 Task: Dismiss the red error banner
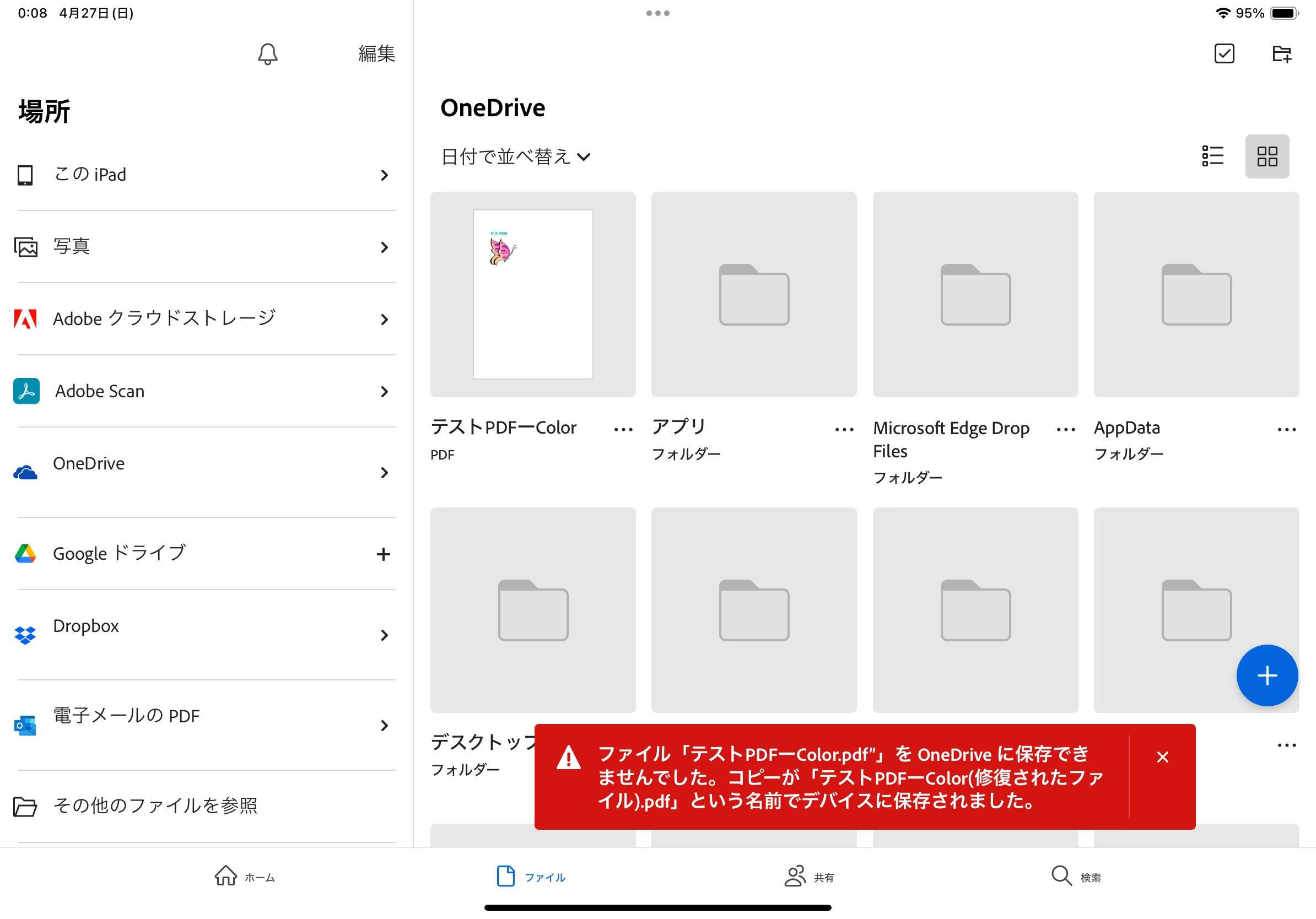(1162, 757)
